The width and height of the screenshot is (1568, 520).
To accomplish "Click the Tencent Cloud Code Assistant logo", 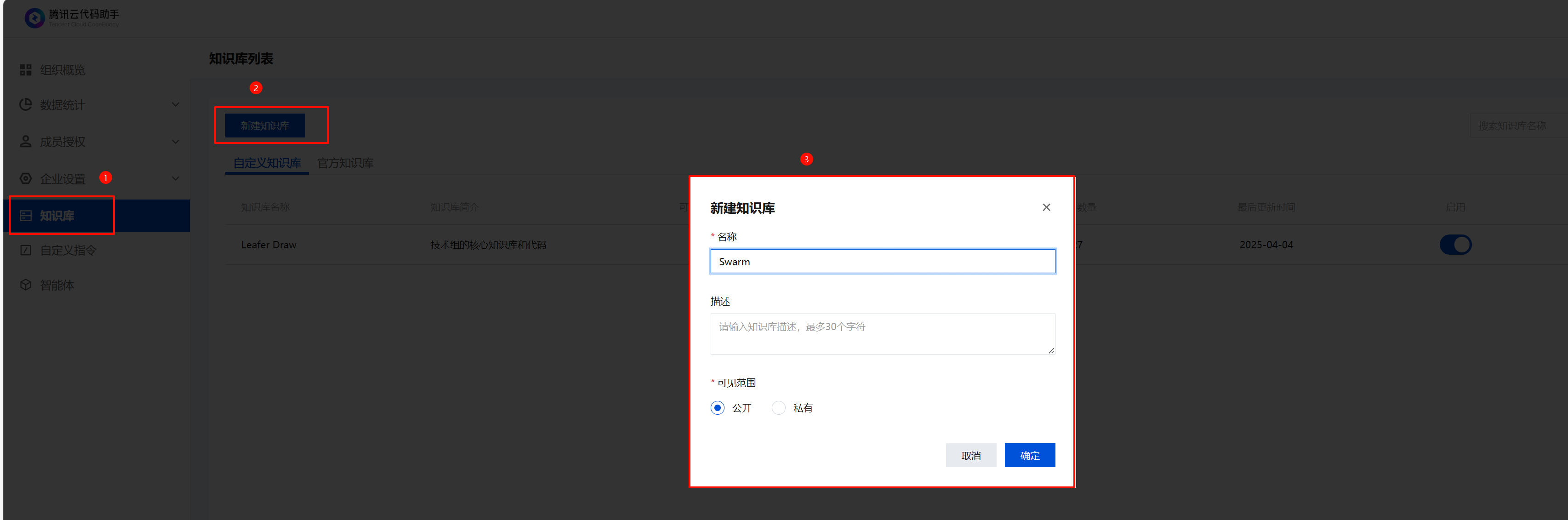I will [34, 17].
